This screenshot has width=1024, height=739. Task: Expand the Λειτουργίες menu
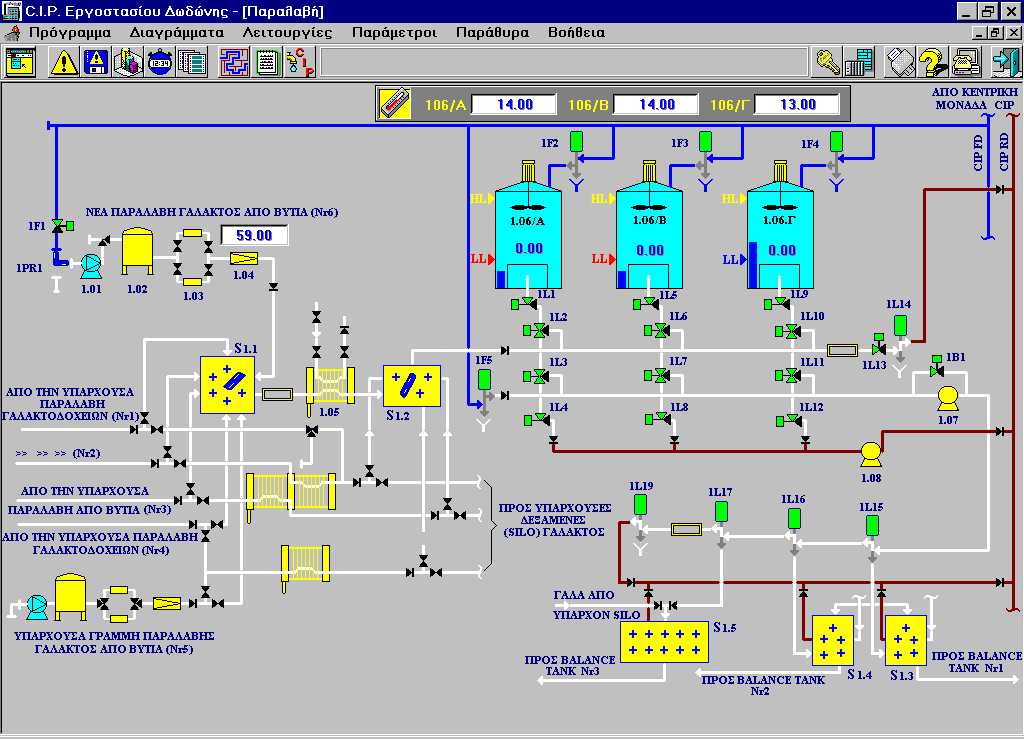click(x=287, y=32)
